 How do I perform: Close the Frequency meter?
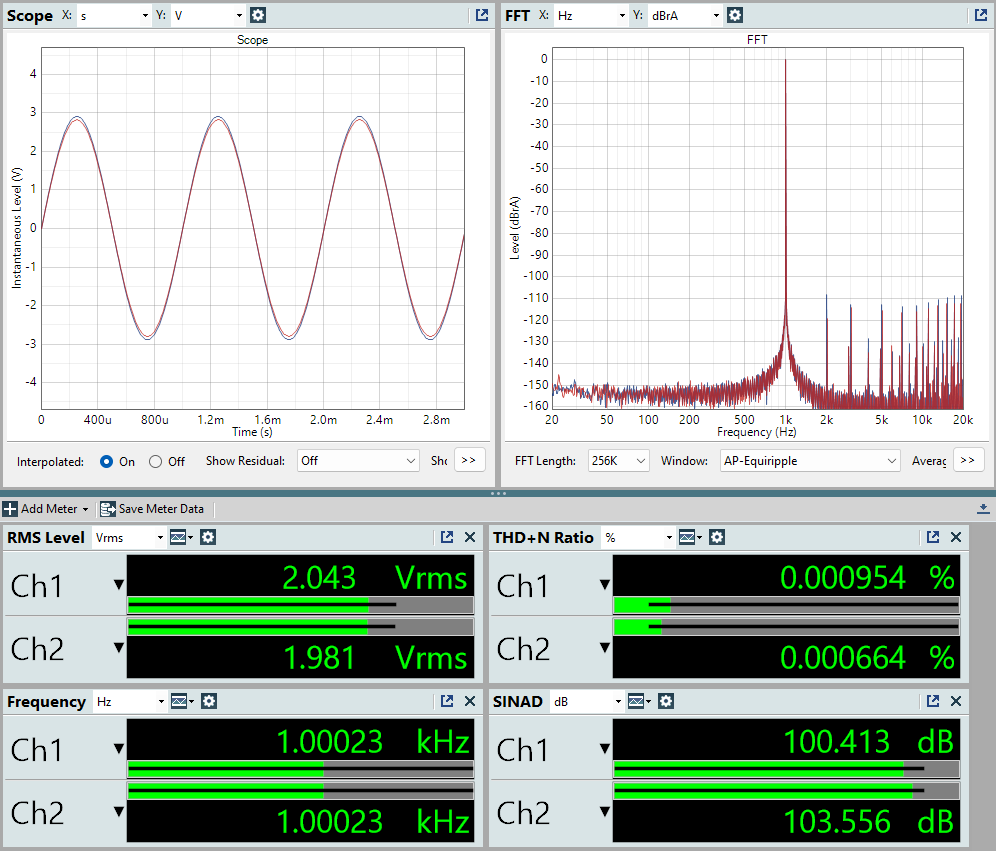[470, 701]
